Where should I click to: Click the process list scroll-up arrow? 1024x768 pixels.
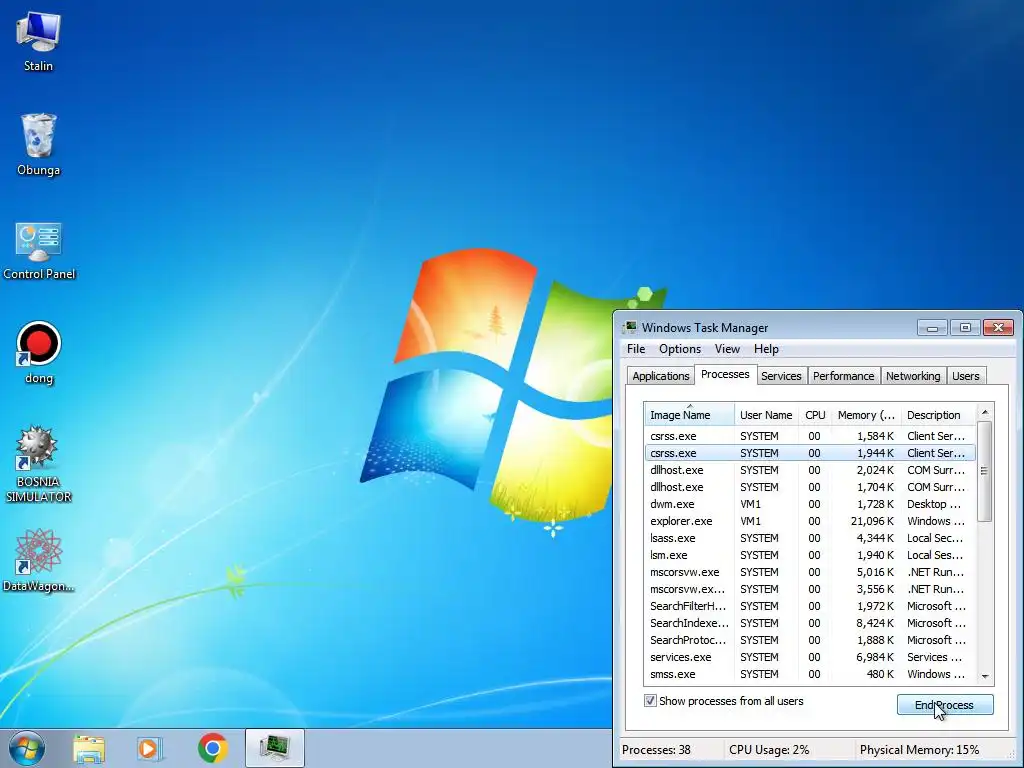pyautogui.click(x=985, y=412)
